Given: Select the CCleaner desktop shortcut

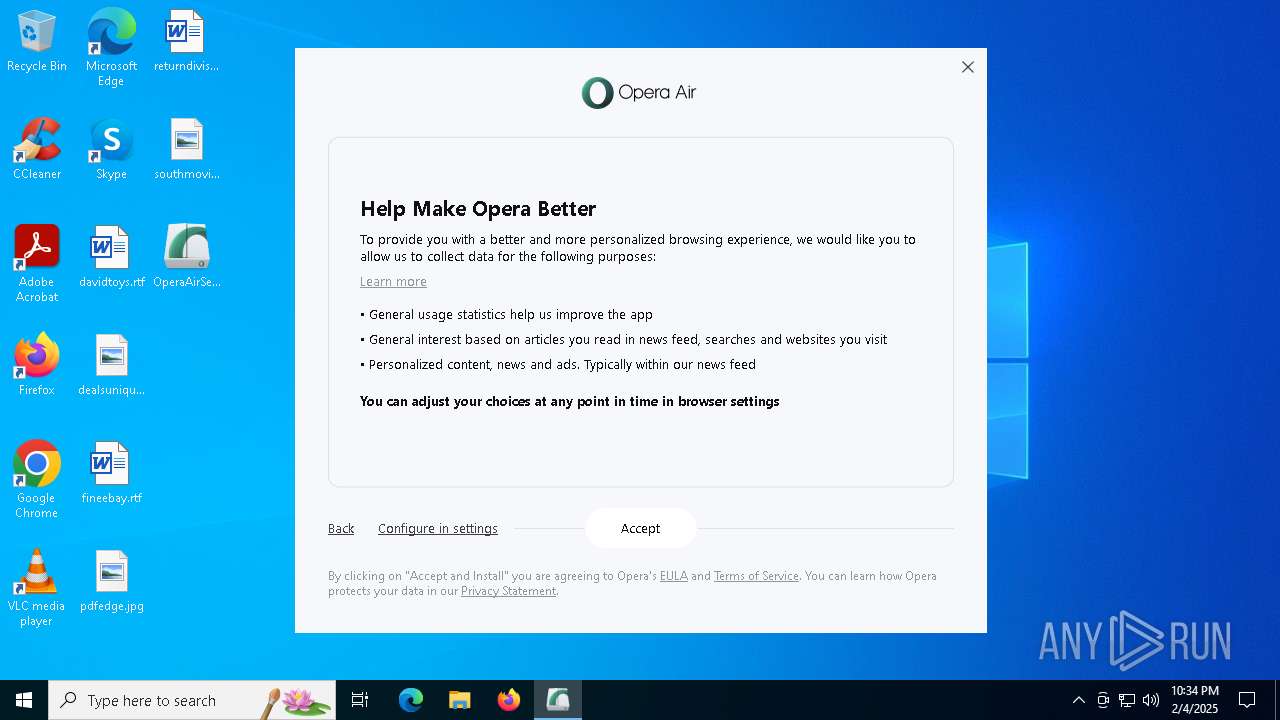Looking at the screenshot, I should click(x=37, y=149).
